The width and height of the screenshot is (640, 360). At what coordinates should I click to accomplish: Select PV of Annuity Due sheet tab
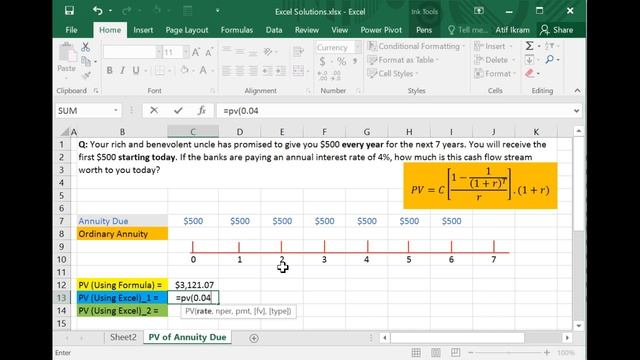(187, 337)
